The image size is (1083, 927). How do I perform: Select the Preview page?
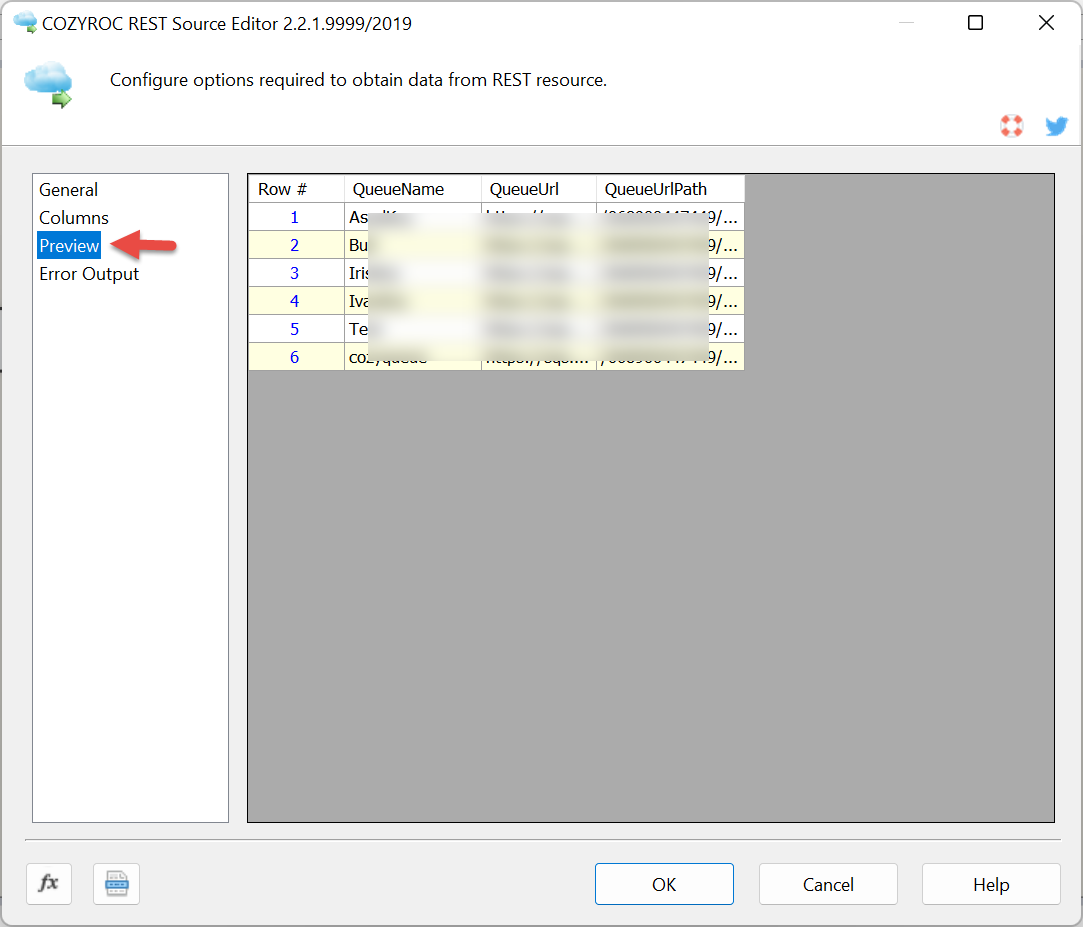point(69,246)
